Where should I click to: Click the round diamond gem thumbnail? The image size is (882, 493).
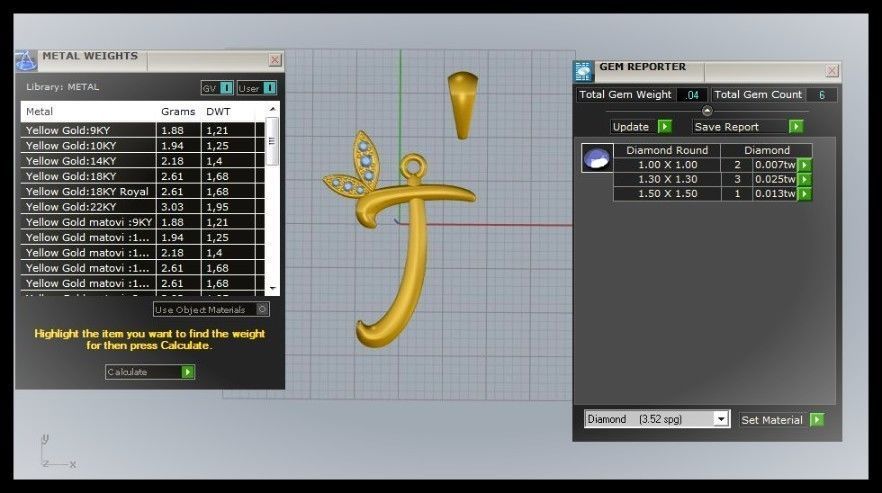click(597, 158)
